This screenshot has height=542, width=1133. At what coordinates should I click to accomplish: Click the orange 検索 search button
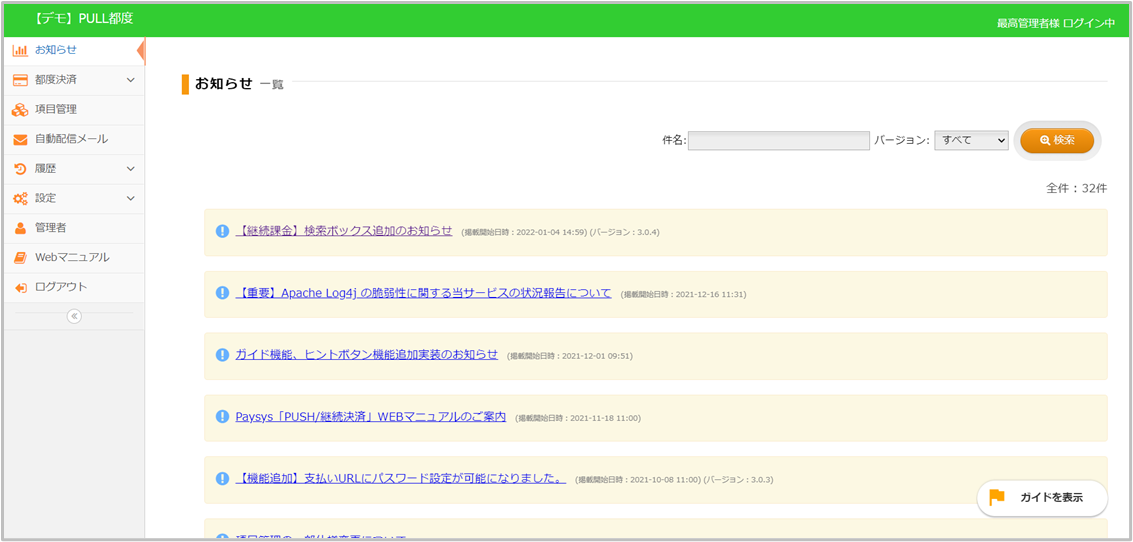[1057, 141]
